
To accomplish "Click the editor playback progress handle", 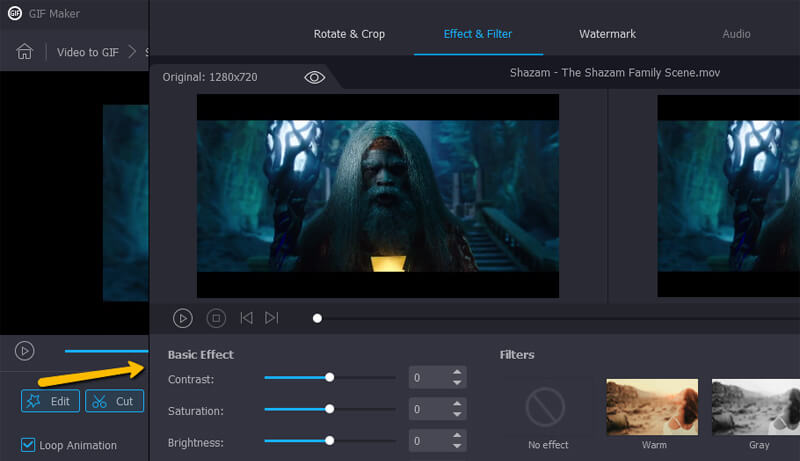I will 317,318.
